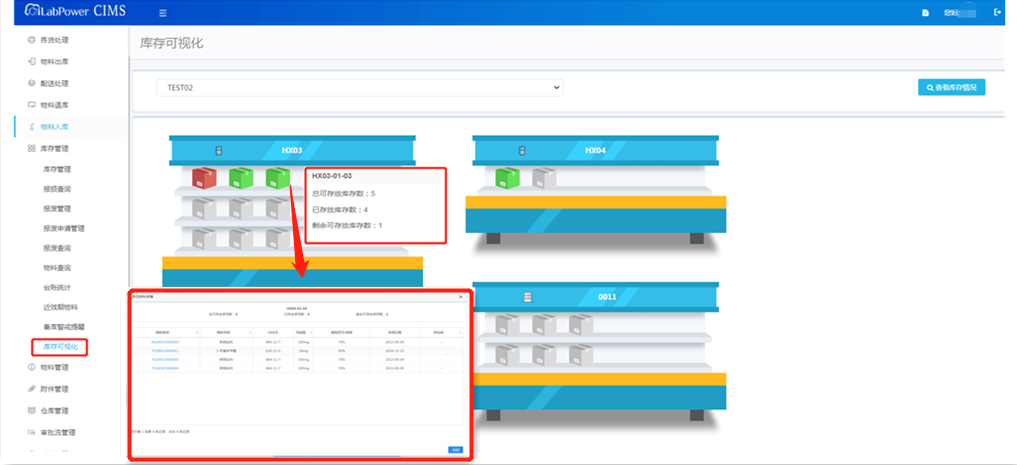Screen dimensions: 1017x465
Task: Click the 查看库存情况 button
Action: pyautogui.click(x=951, y=88)
